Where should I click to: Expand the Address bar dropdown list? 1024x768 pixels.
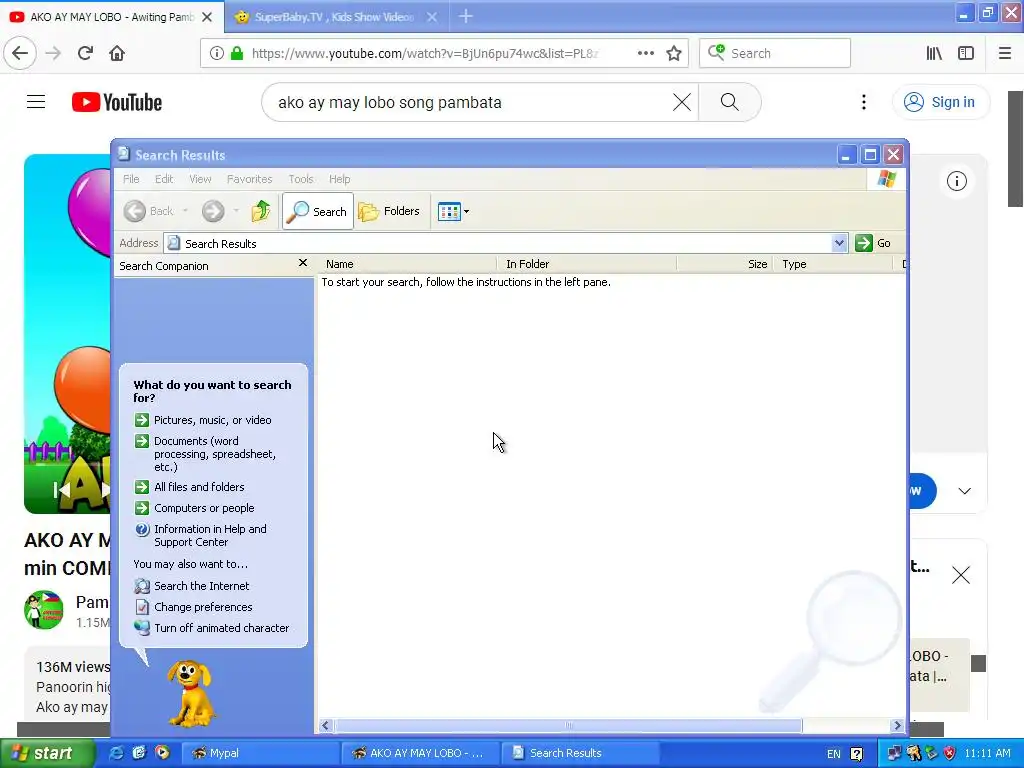(x=839, y=243)
